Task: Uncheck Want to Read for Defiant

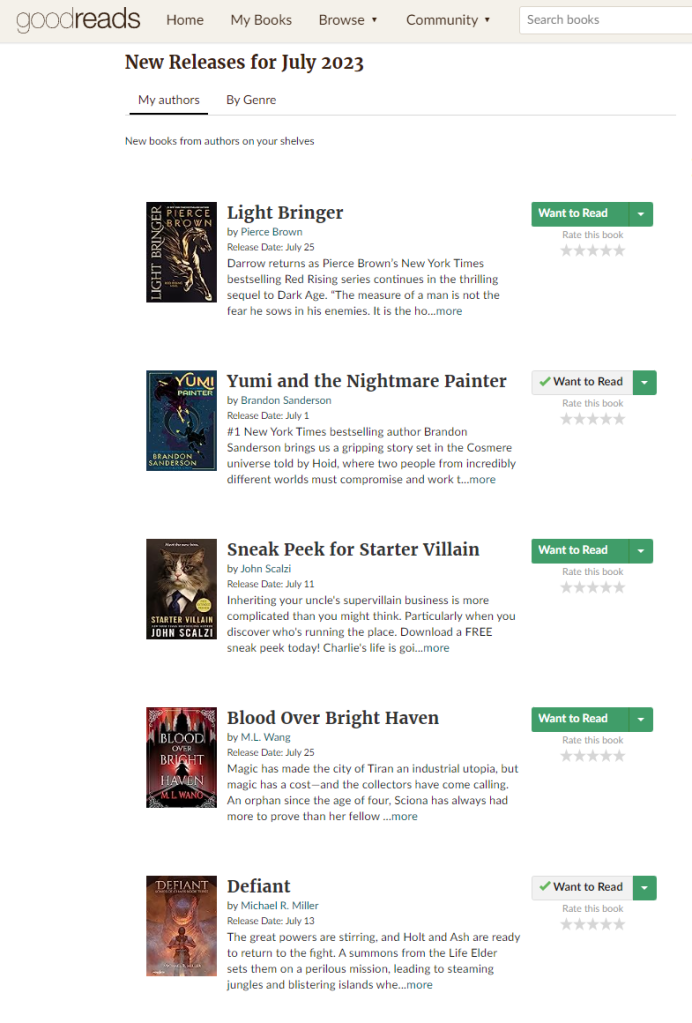Action: coord(582,887)
